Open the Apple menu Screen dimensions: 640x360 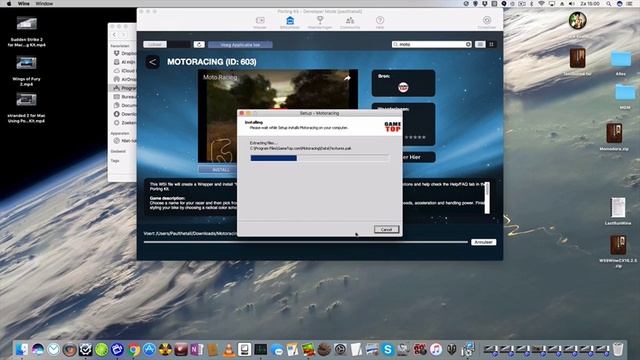[9, 3]
